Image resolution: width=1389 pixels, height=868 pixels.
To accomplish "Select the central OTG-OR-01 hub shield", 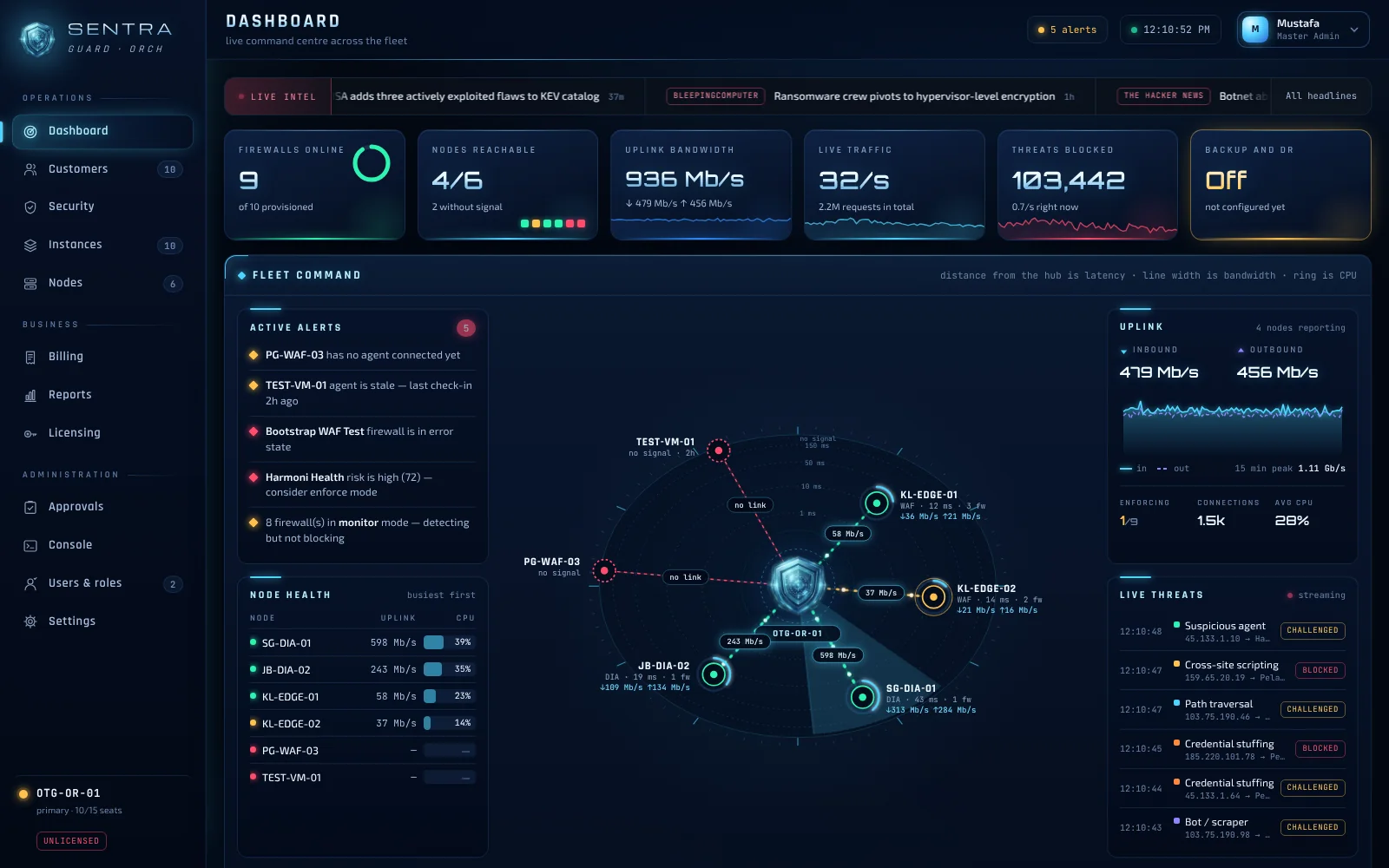I will (x=798, y=585).
